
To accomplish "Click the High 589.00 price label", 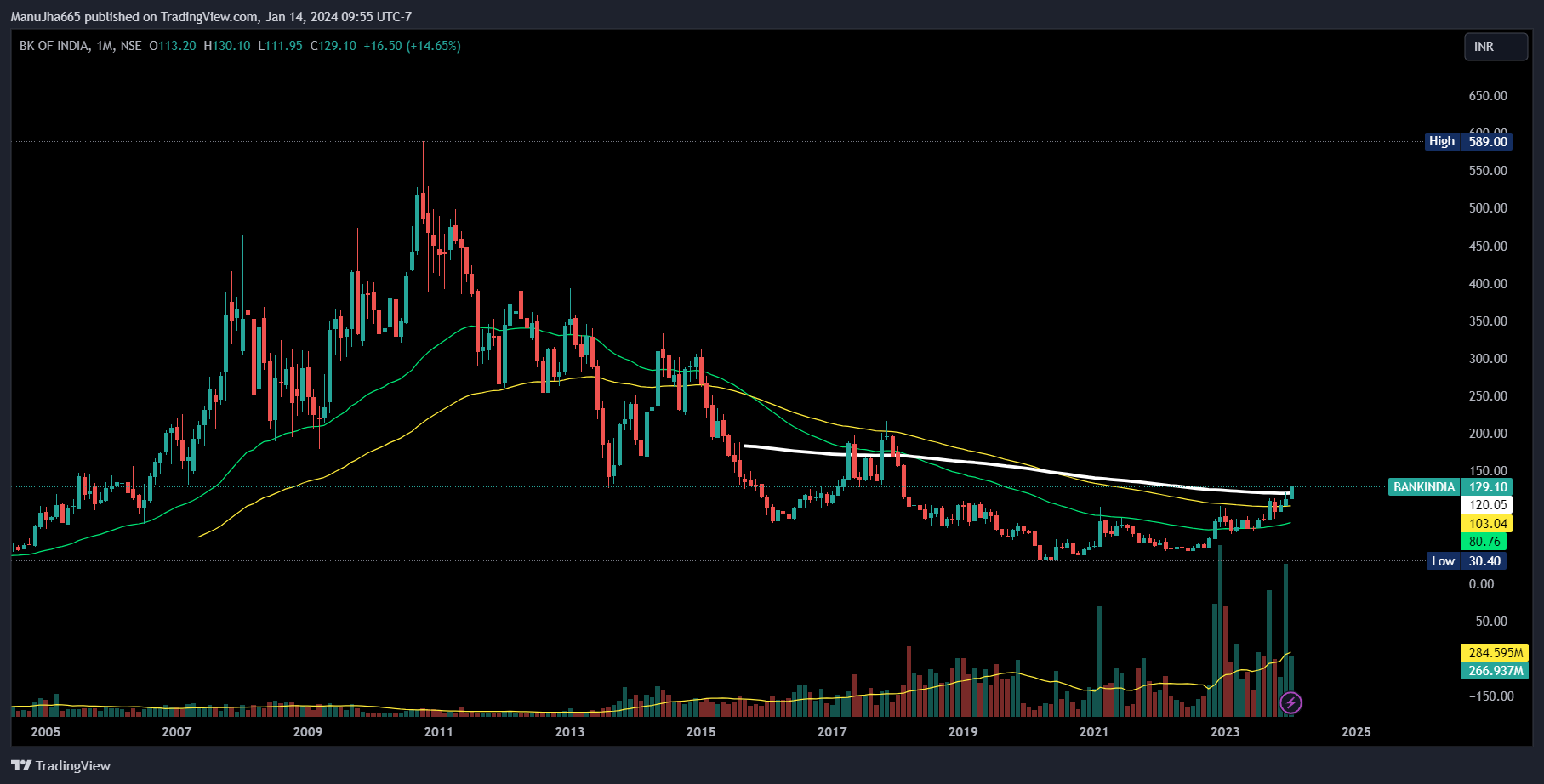I will 1468,141.
